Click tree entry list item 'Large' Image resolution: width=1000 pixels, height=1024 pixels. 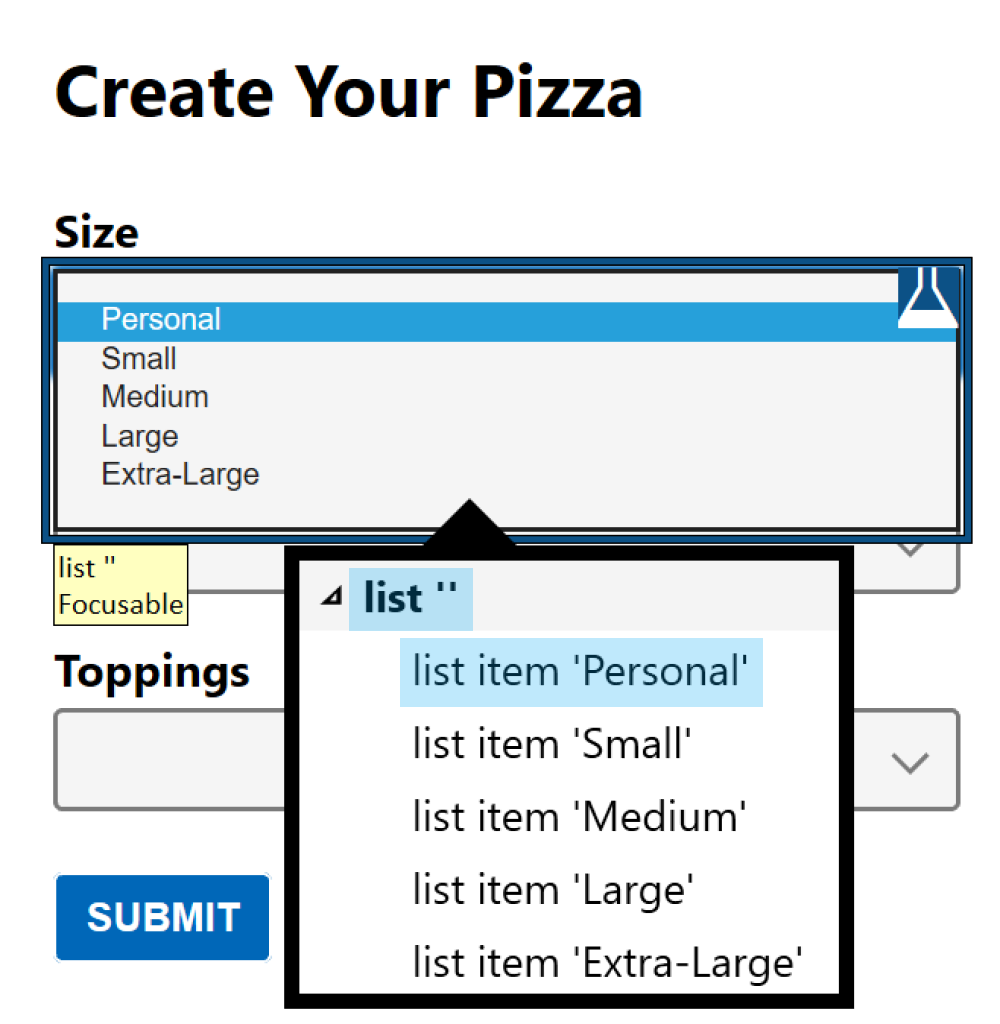[x=553, y=889]
